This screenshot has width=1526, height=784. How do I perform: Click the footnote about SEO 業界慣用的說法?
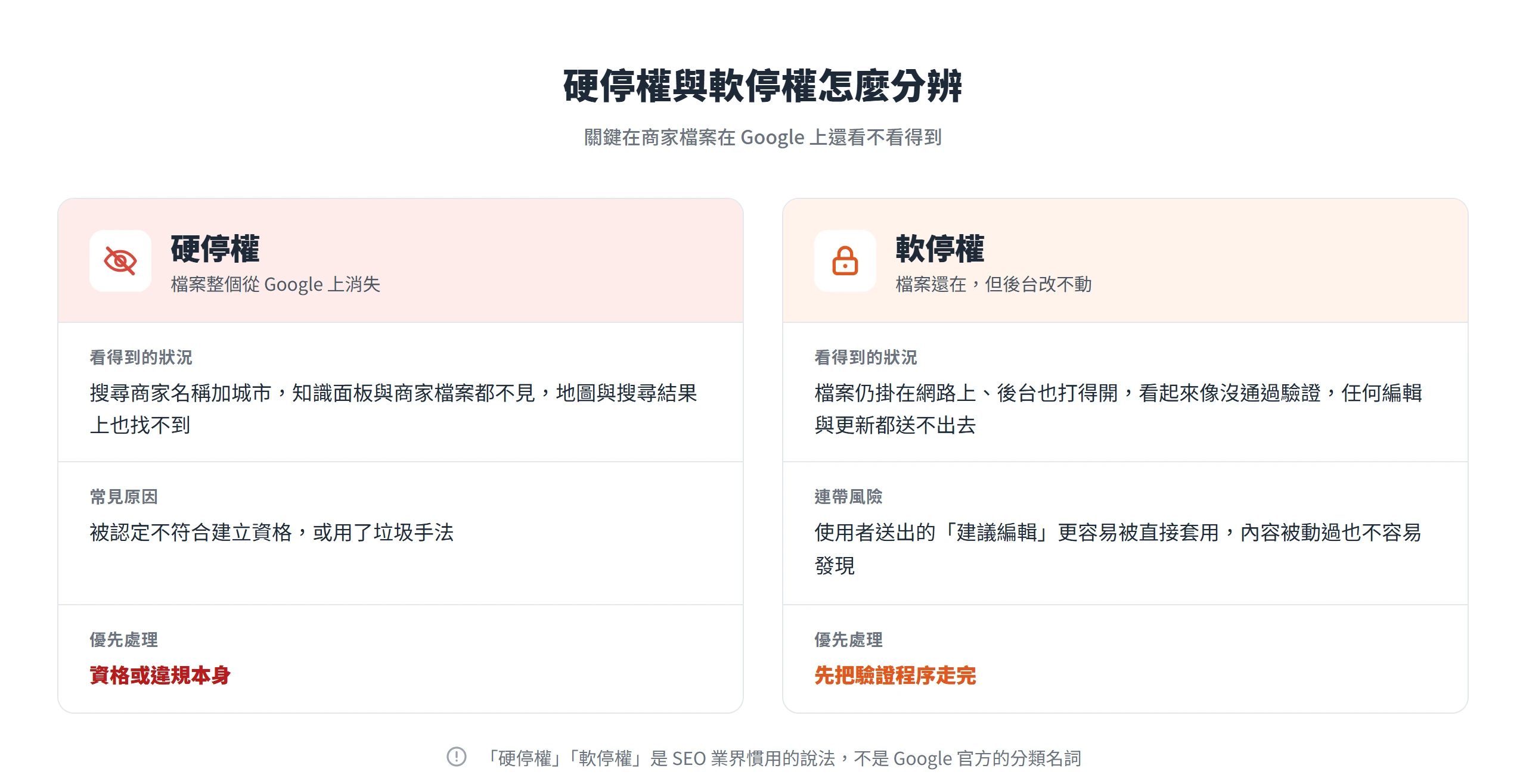783,758
